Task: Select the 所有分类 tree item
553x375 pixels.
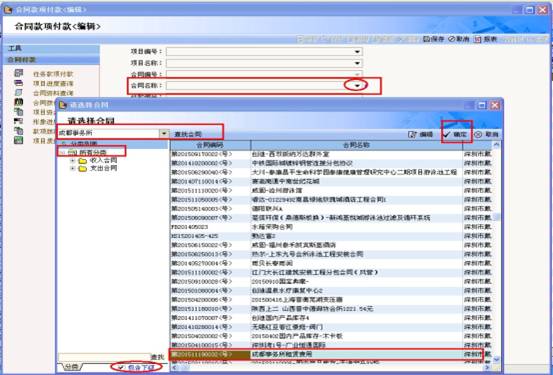Action: click(93, 152)
